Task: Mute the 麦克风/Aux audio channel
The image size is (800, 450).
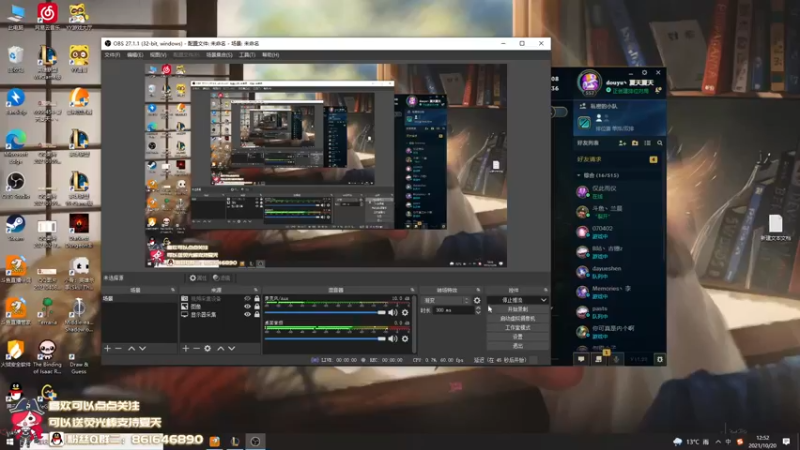Action: click(392, 312)
